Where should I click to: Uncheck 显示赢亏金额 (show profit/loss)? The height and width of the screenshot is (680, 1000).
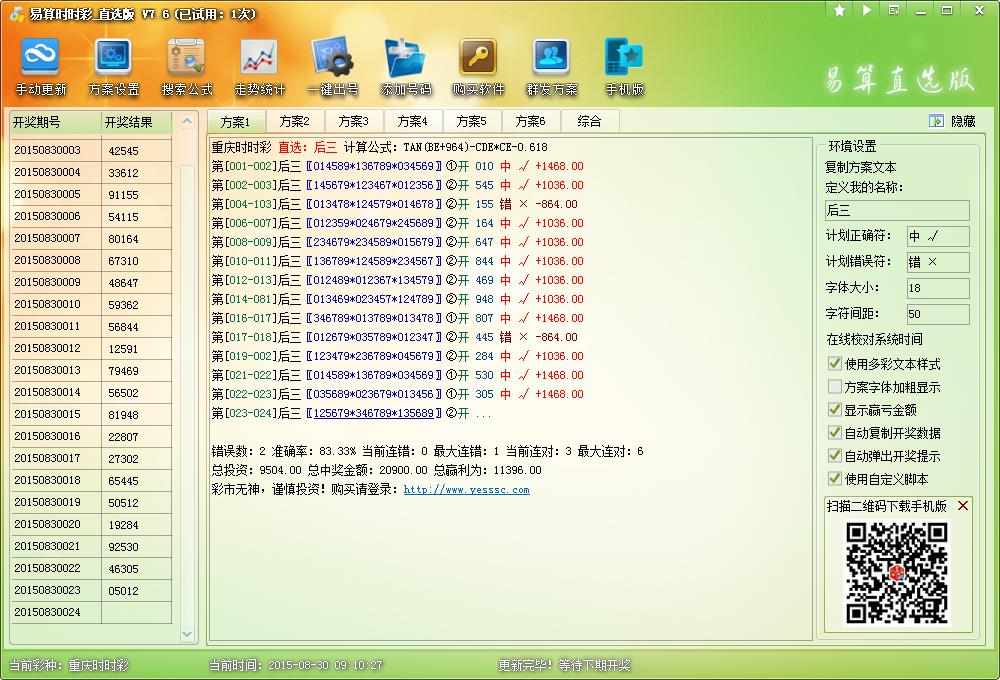(x=835, y=410)
